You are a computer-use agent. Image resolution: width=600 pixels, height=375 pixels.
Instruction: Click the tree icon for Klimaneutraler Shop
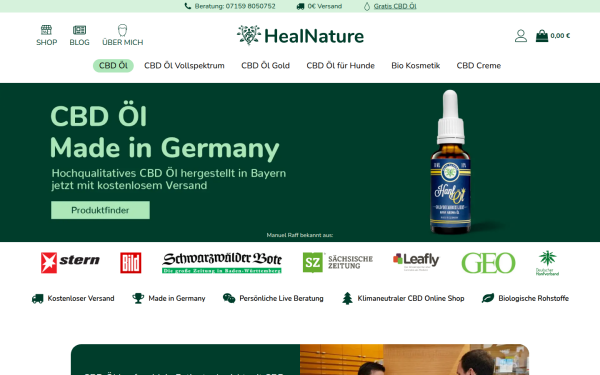tap(347, 298)
